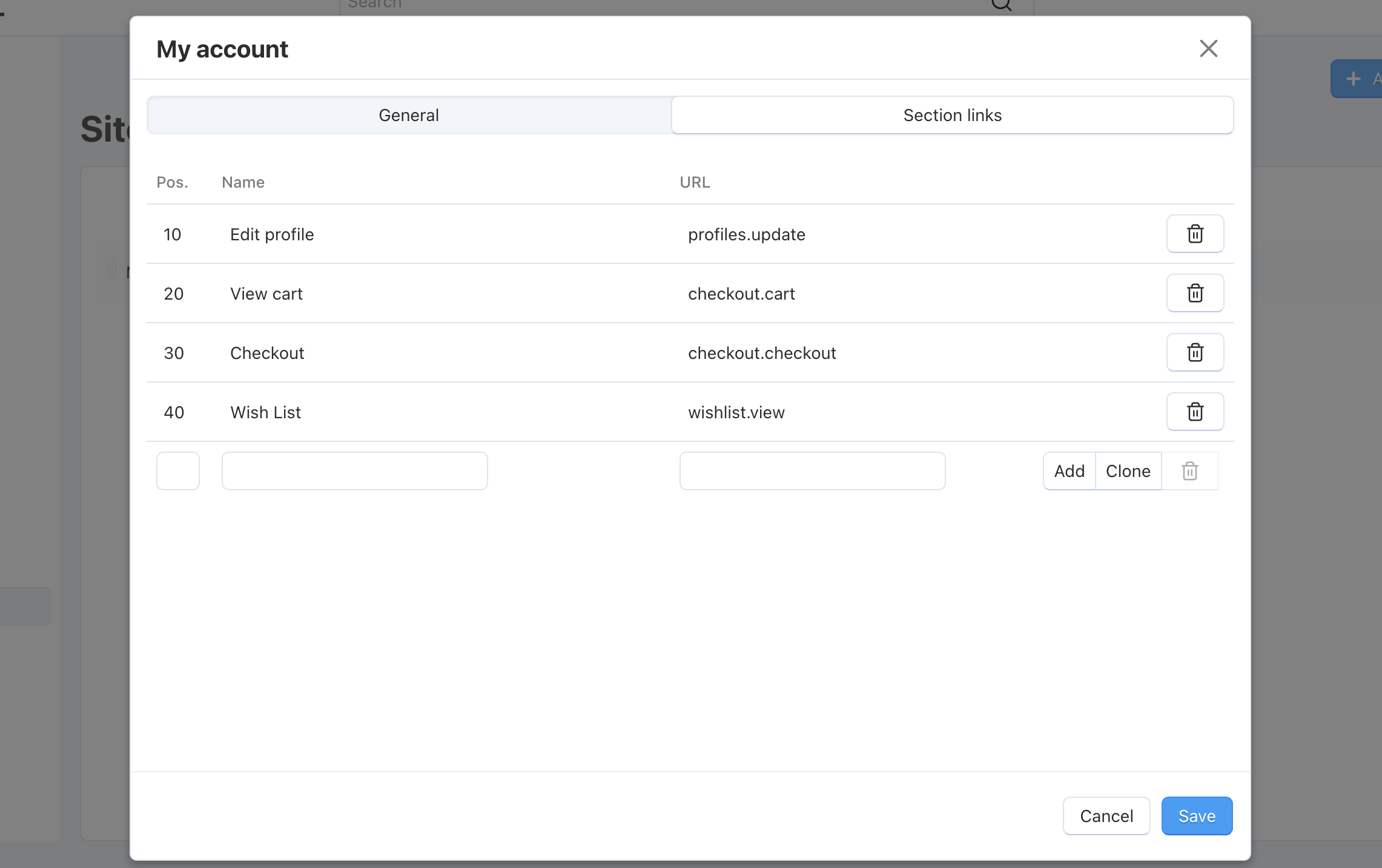Image resolution: width=1382 pixels, height=868 pixels.
Task: Click the profiles.update URL cell
Action: pyautogui.click(x=747, y=234)
